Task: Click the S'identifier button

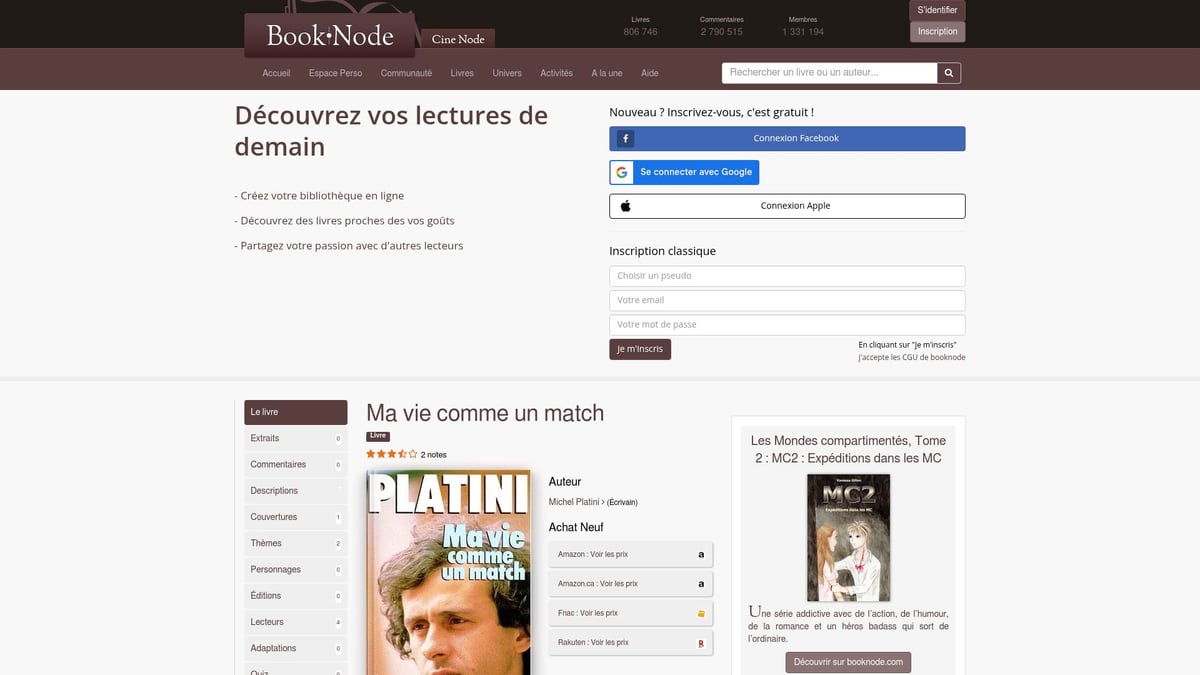Action: [x=937, y=10]
